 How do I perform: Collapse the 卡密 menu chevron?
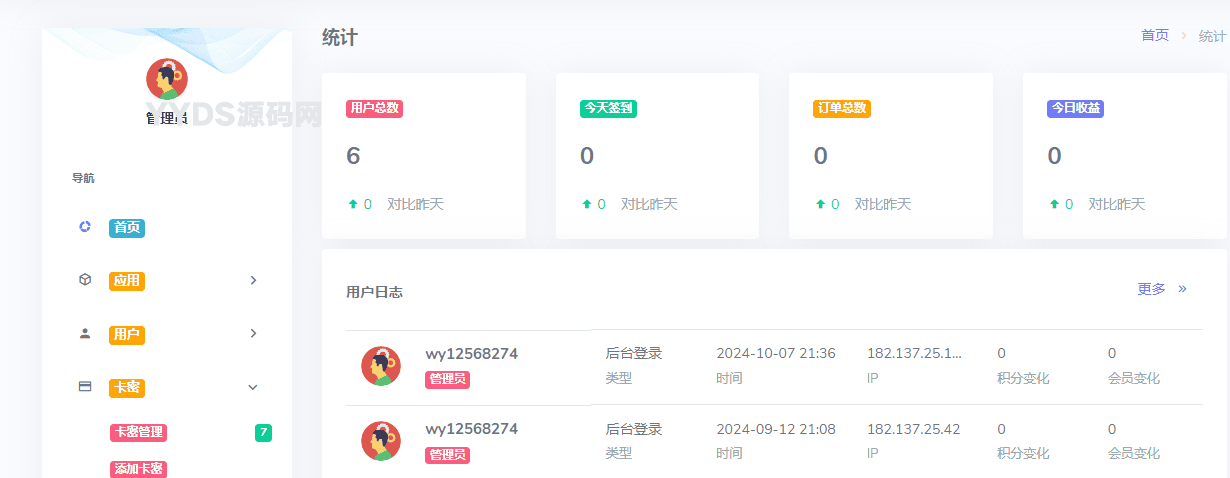[x=254, y=387]
